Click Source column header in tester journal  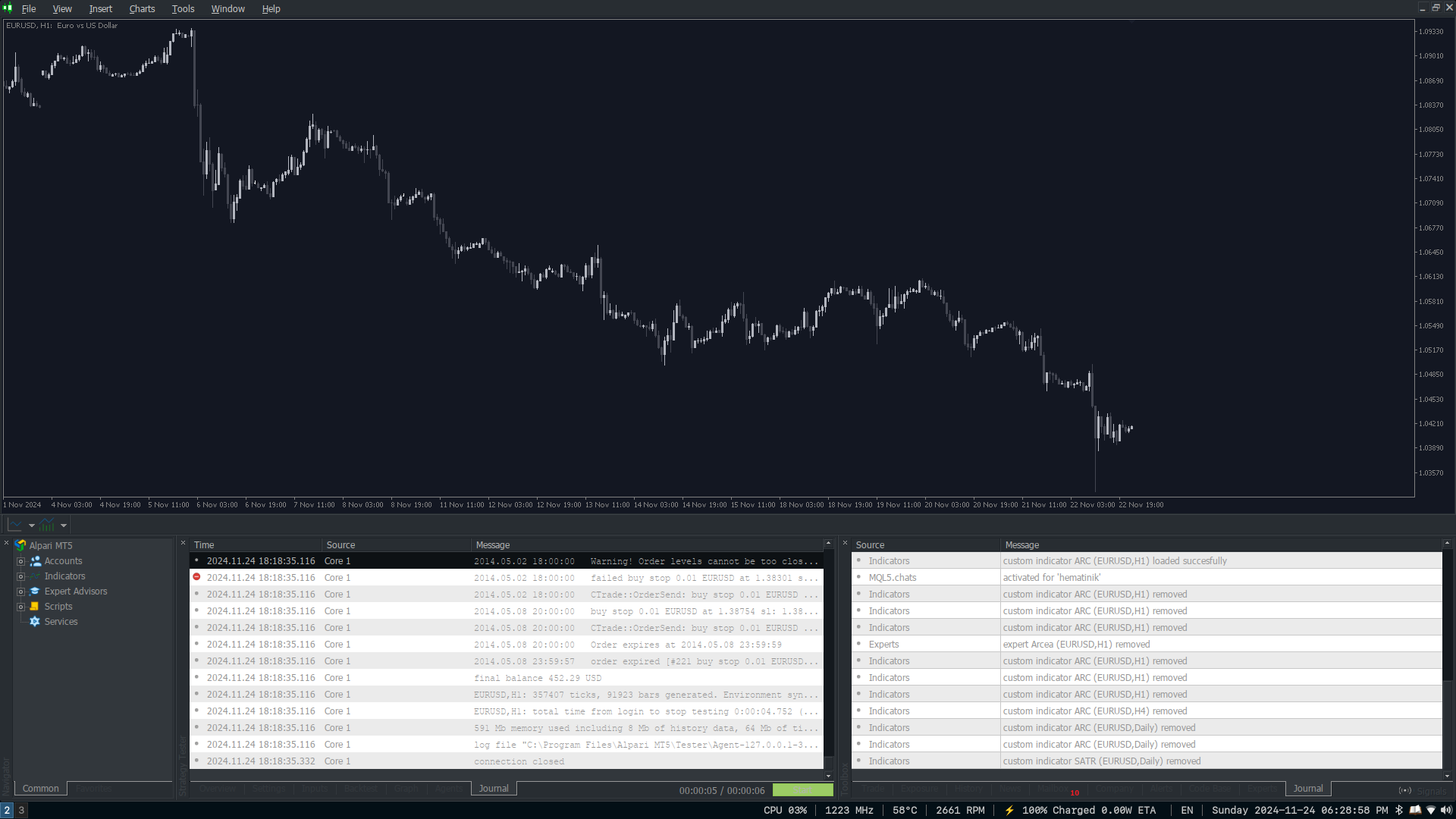coord(397,545)
